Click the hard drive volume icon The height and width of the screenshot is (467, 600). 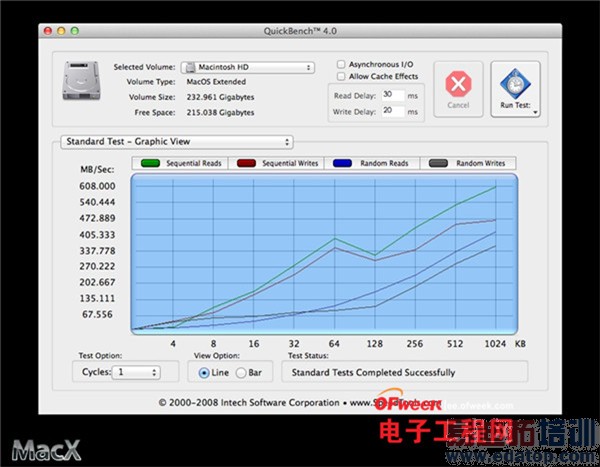tap(82, 81)
